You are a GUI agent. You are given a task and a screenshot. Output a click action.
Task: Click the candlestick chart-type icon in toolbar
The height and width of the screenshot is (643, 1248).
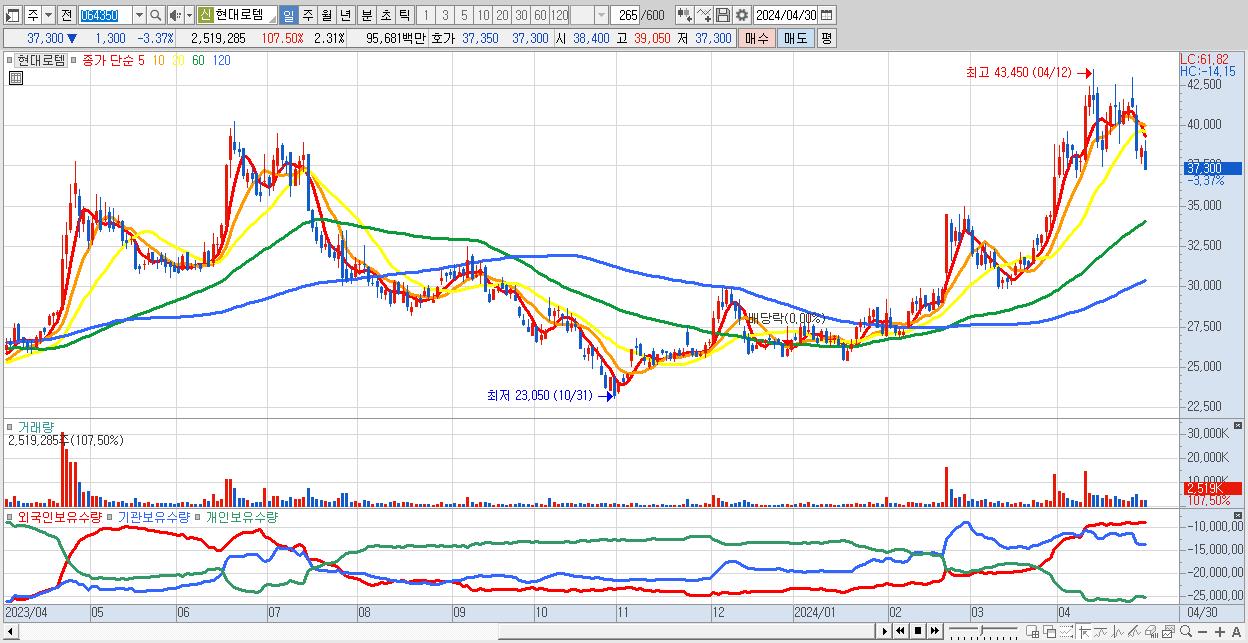685,16
